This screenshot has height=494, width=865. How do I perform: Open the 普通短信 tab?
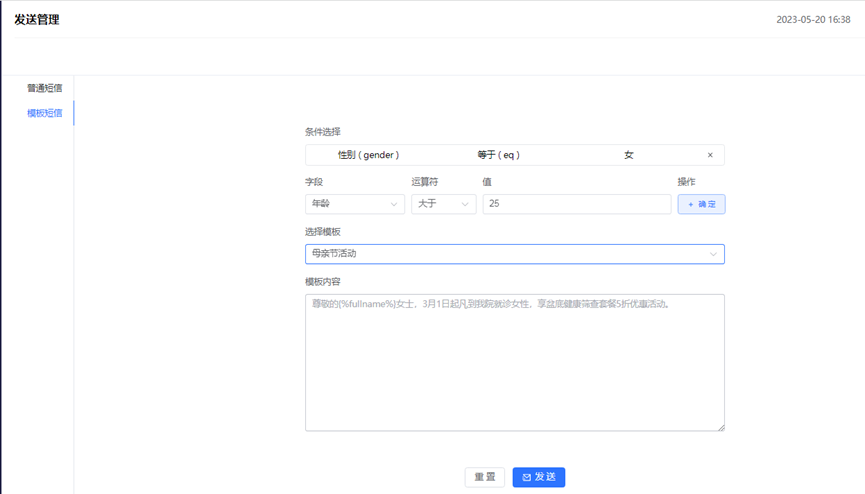pos(45,88)
